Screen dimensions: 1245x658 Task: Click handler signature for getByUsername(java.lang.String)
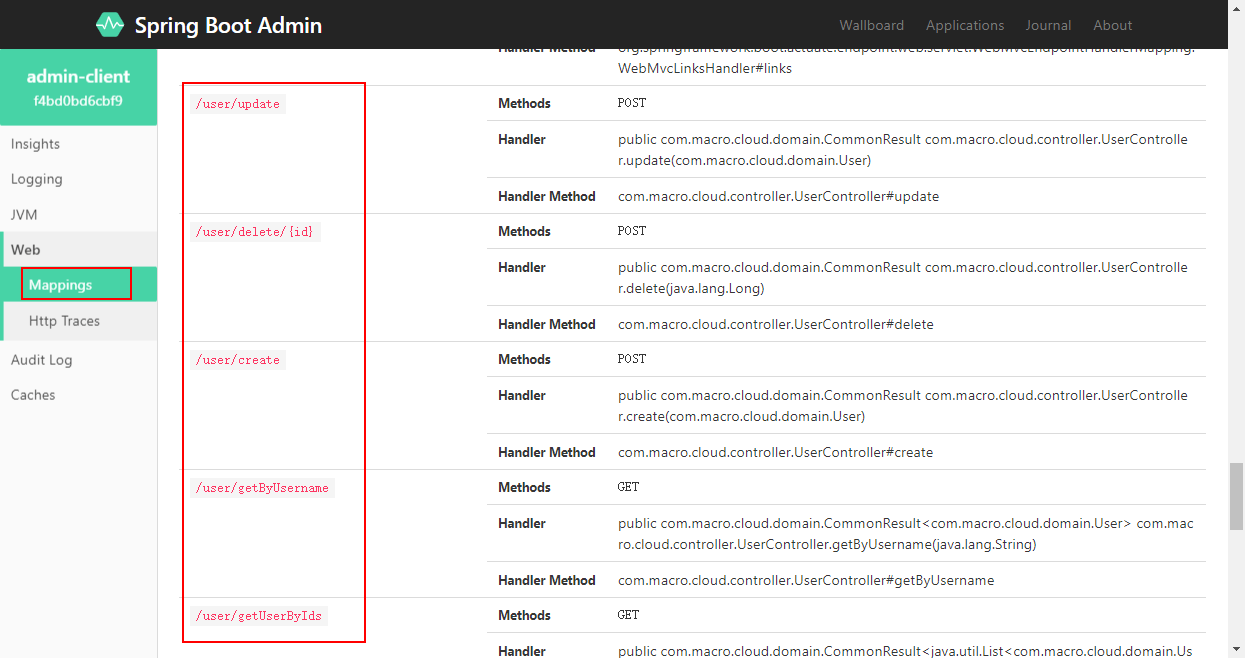point(906,534)
